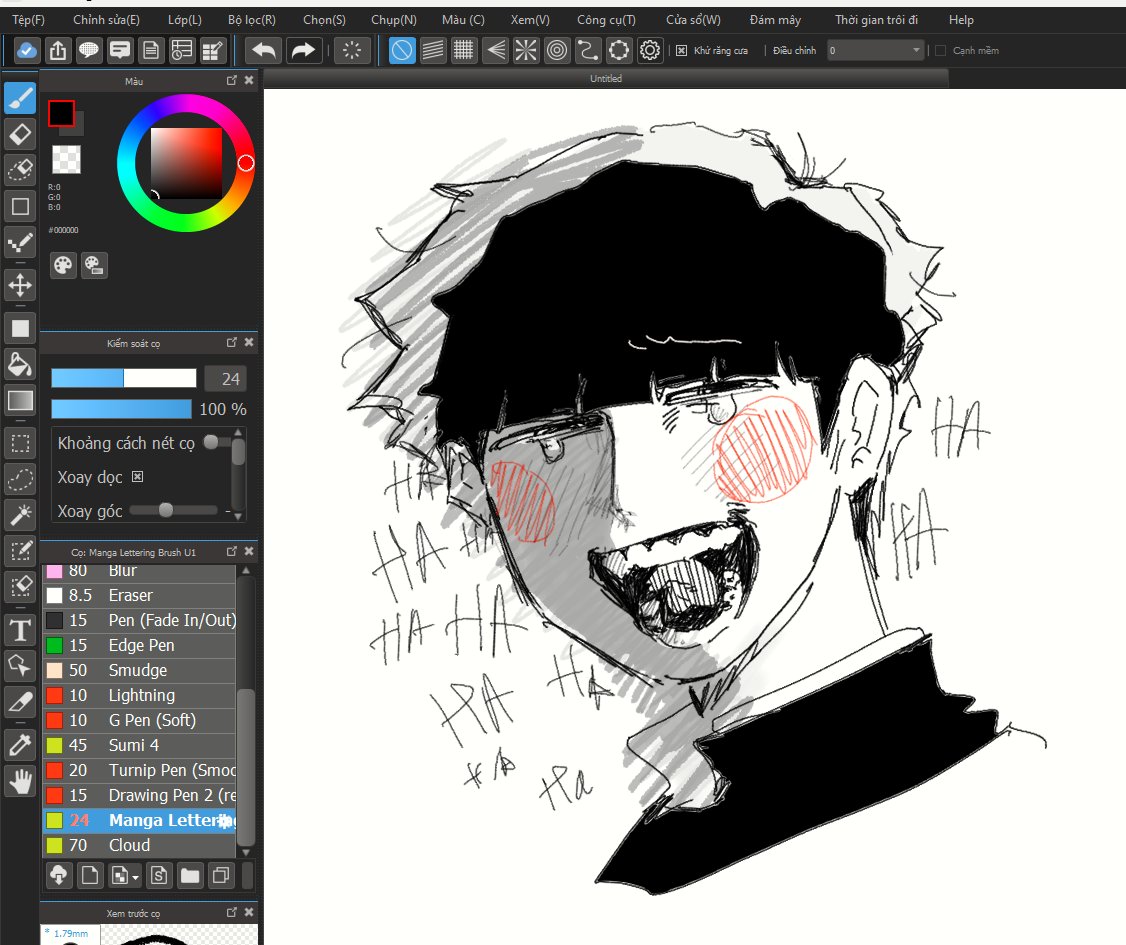Select the Cloud brush

pos(139,845)
